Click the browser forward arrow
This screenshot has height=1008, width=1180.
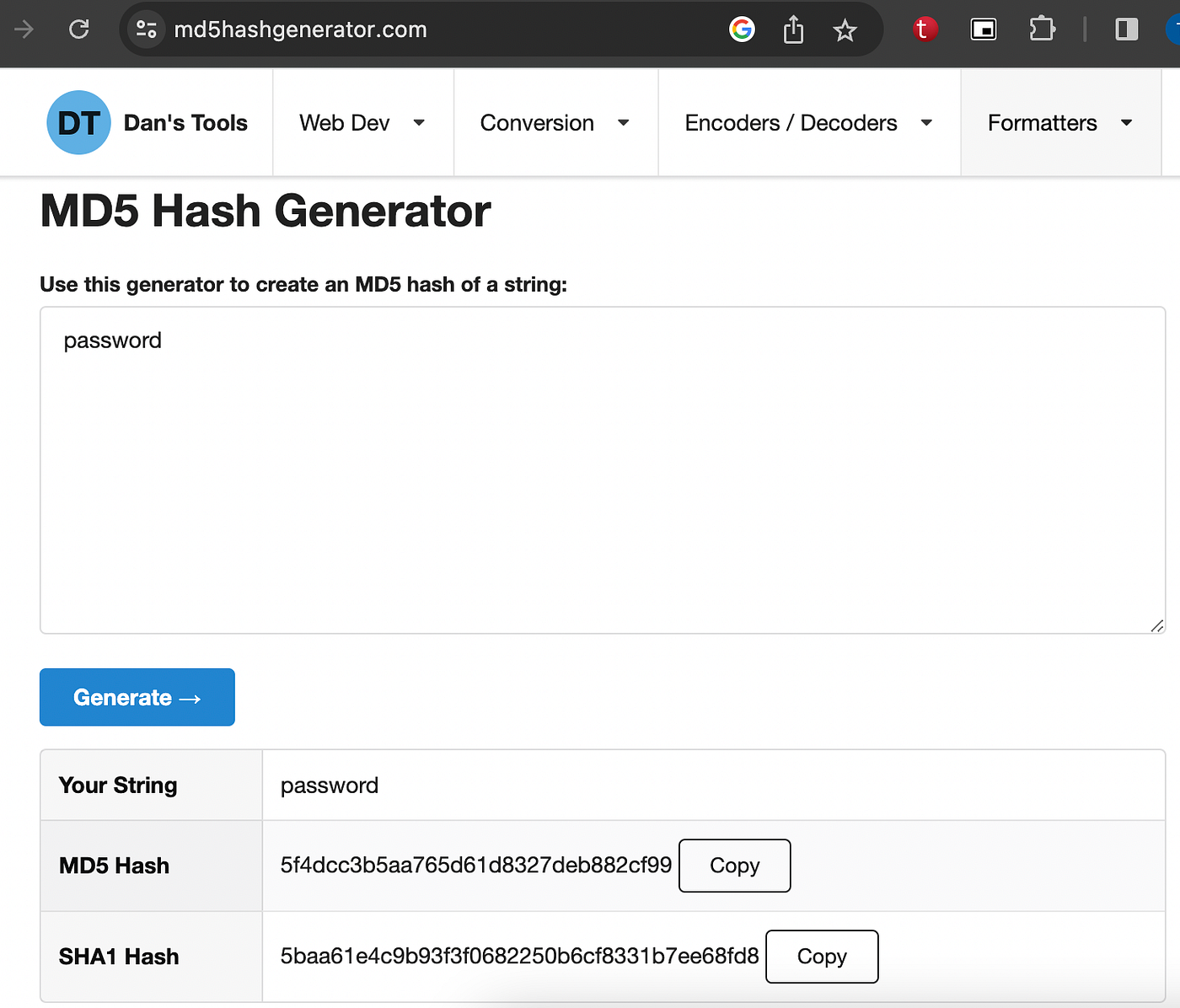click(24, 29)
